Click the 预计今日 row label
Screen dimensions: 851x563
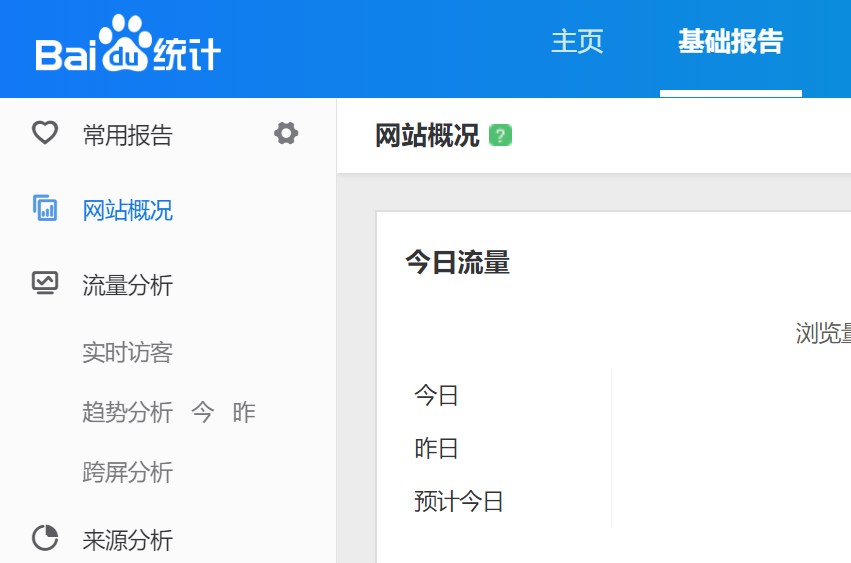coord(459,501)
